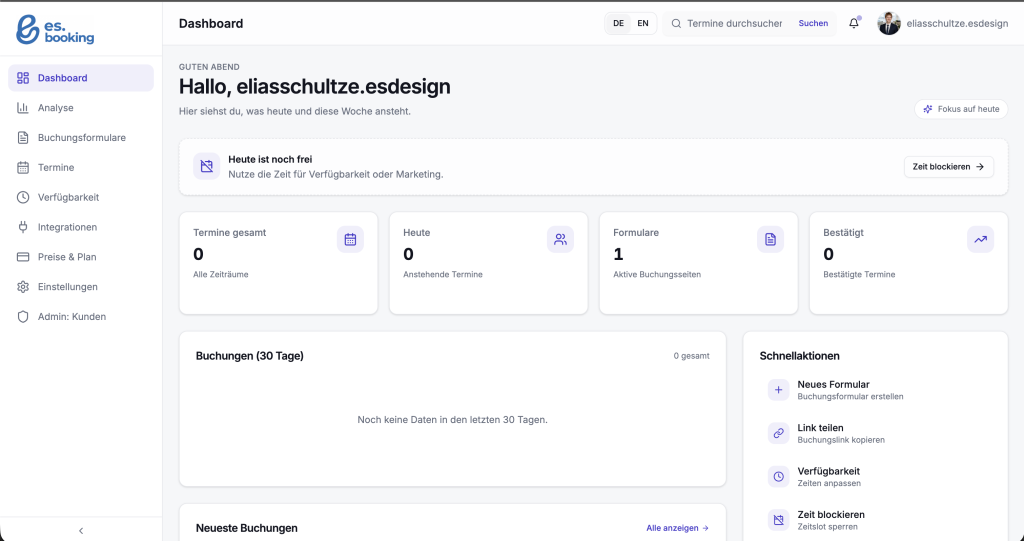This screenshot has height=541, width=1024.
Task: Click the Analyse bar chart icon
Action: [23, 108]
